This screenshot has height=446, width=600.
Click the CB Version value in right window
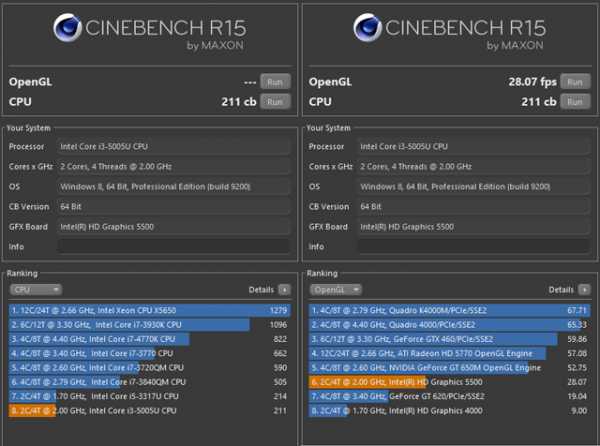point(371,207)
